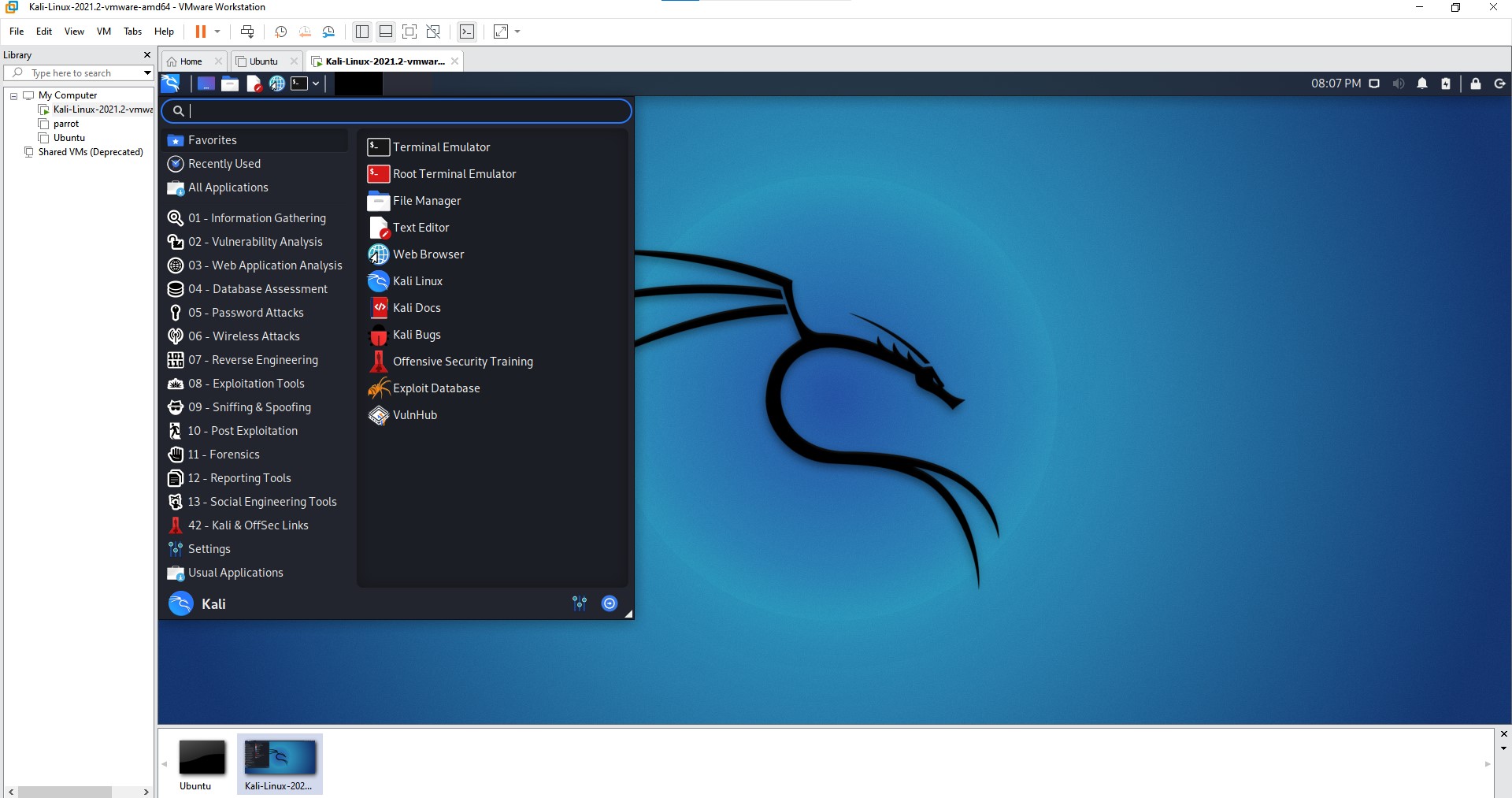Select Shared VMs (Deprecated) in library
The height and width of the screenshot is (798, 1512).
point(91,152)
